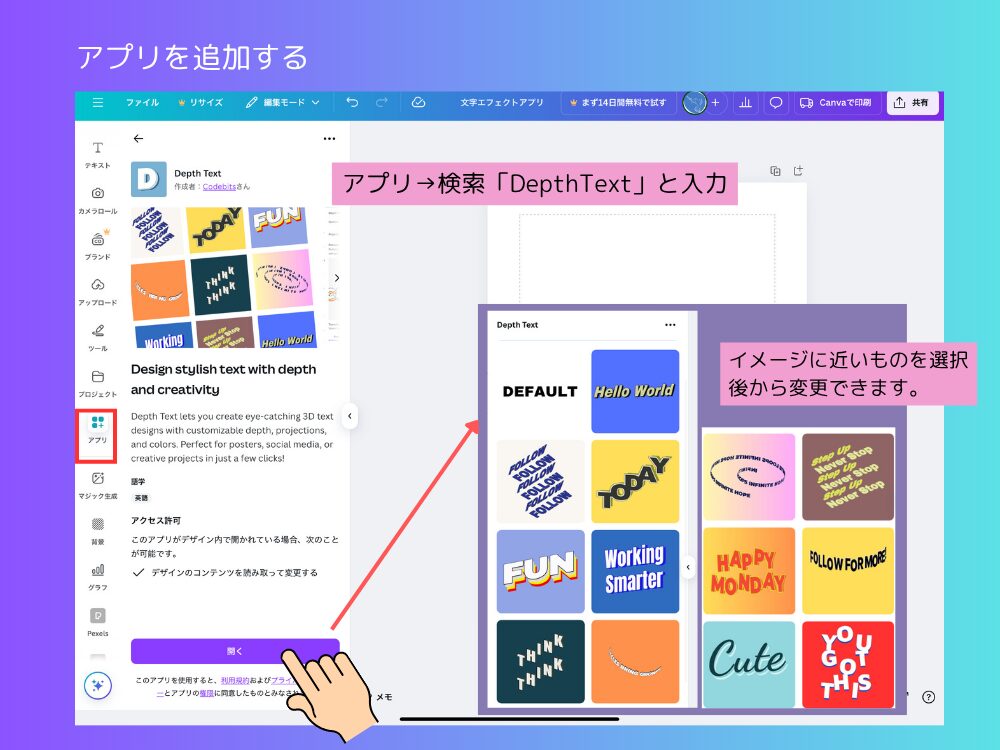
Task: Open the アプリ (Apps) sidebar panel
Action: click(x=98, y=429)
